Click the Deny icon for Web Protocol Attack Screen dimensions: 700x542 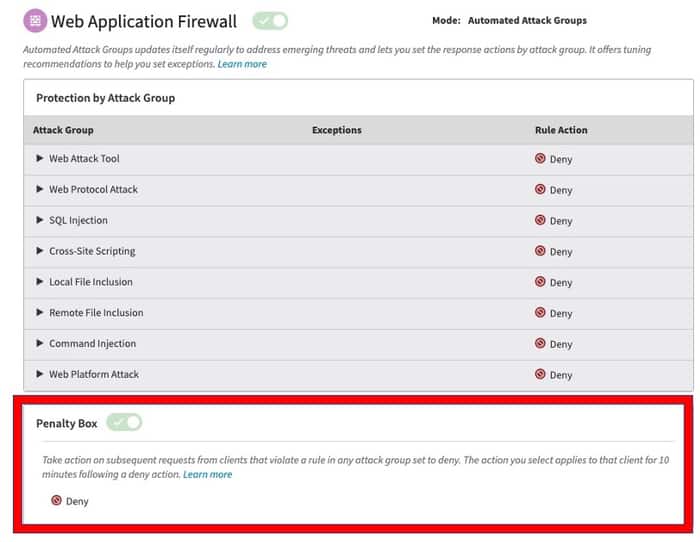540,189
